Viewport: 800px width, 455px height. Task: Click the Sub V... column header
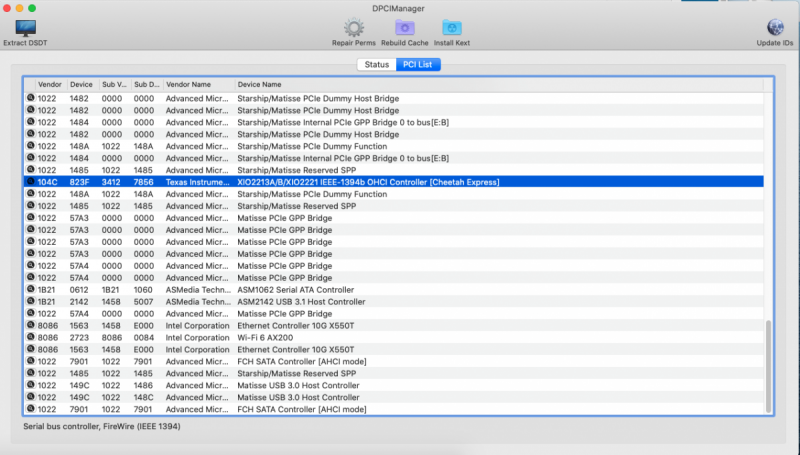[114, 84]
